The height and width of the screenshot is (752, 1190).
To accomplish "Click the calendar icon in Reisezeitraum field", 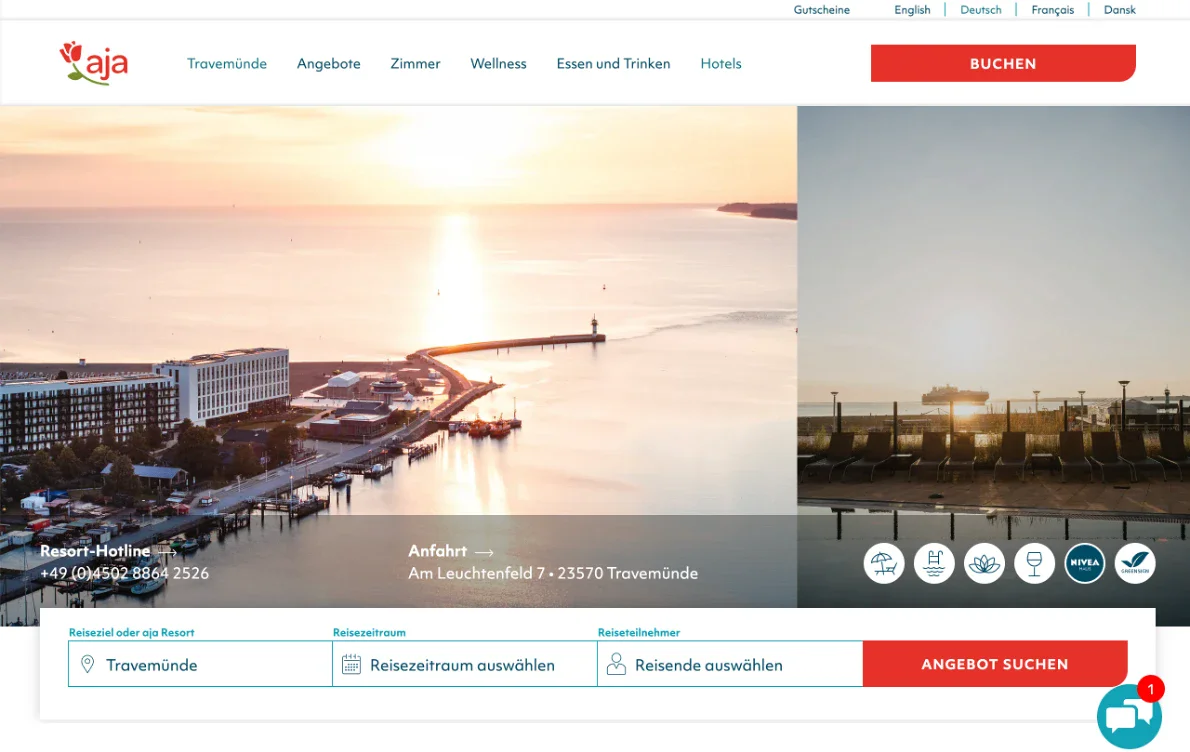I will click(x=351, y=665).
